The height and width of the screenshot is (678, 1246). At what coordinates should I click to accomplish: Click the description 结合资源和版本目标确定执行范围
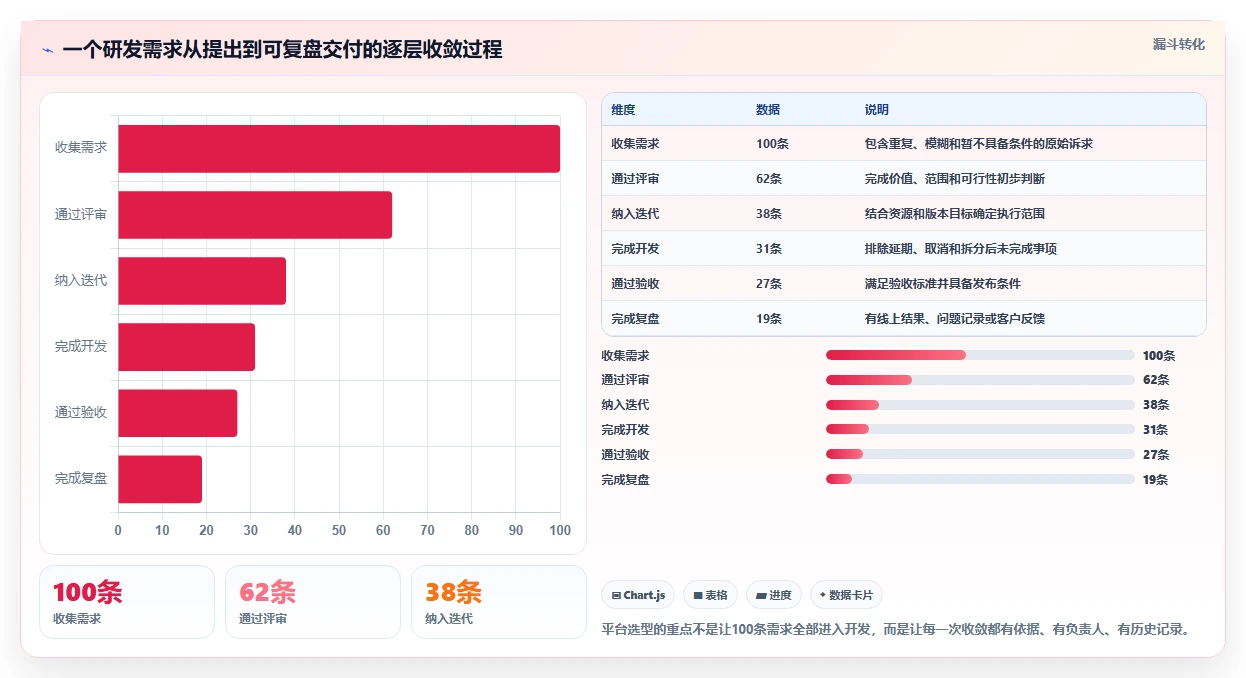[x=954, y=214]
